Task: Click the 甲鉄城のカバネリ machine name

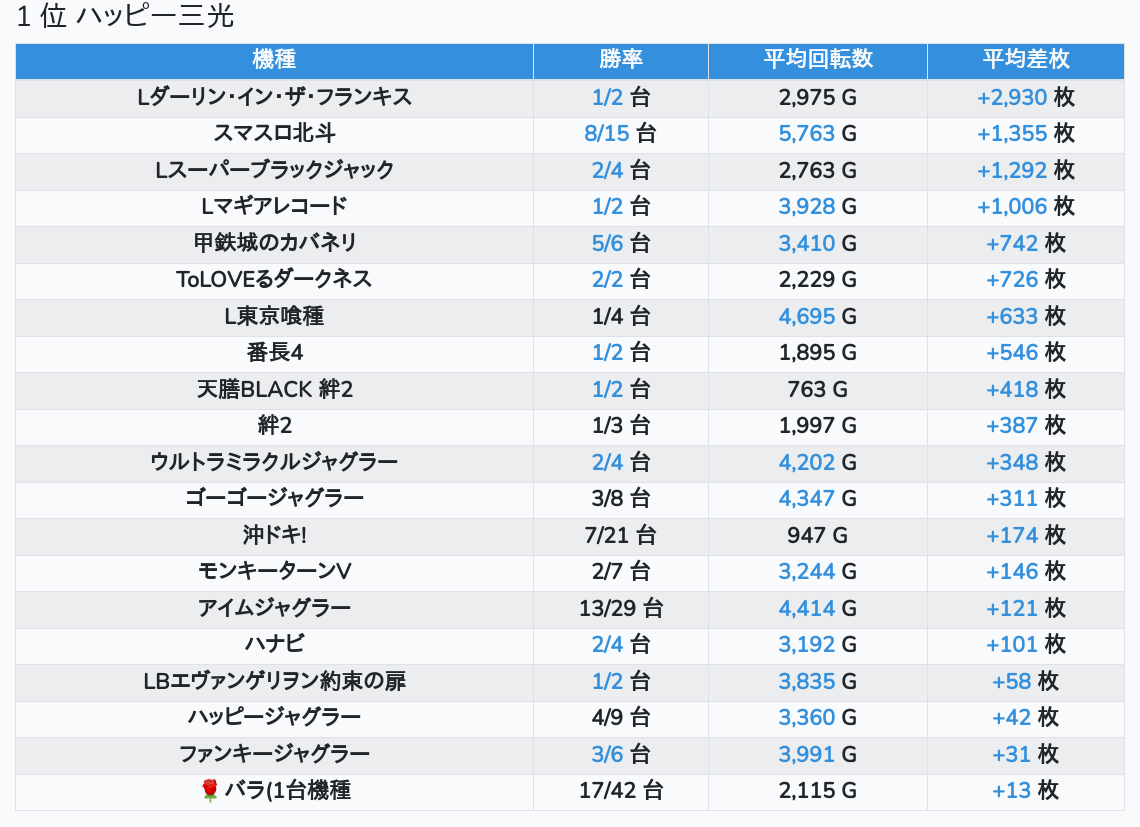Action: click(274, 243)
